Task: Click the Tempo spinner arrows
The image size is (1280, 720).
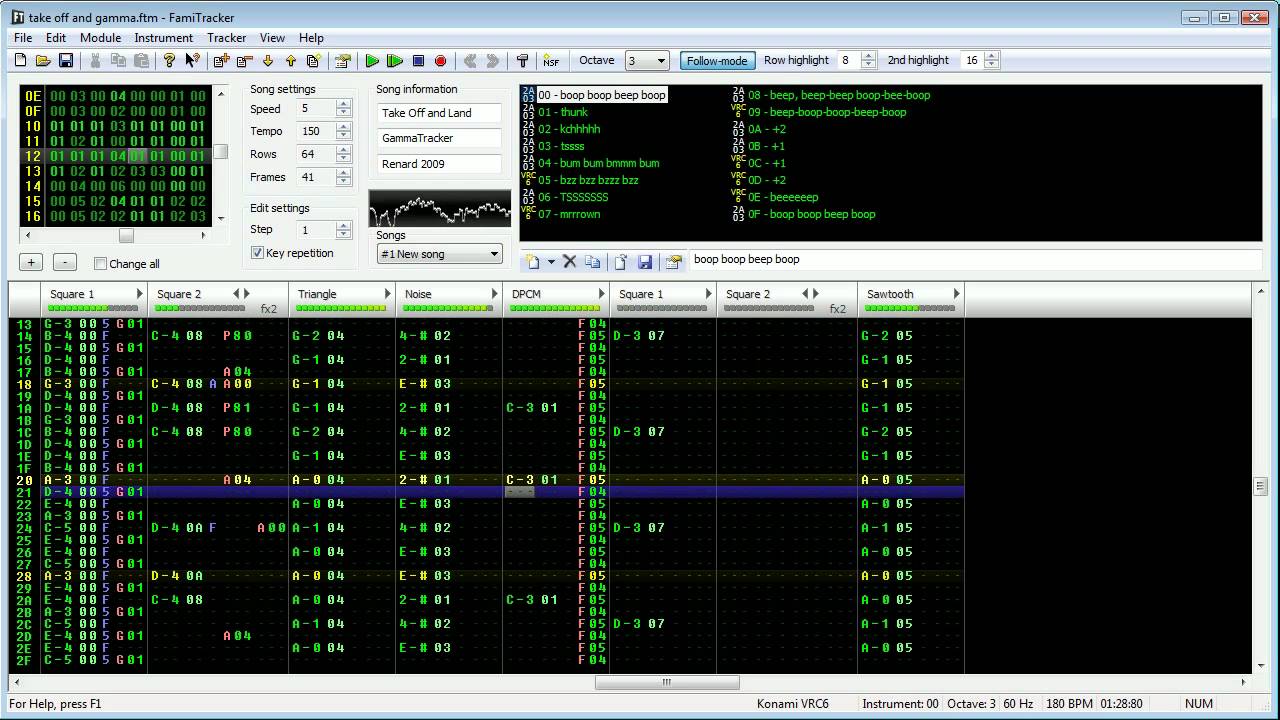Action: [x=344, y=132]
